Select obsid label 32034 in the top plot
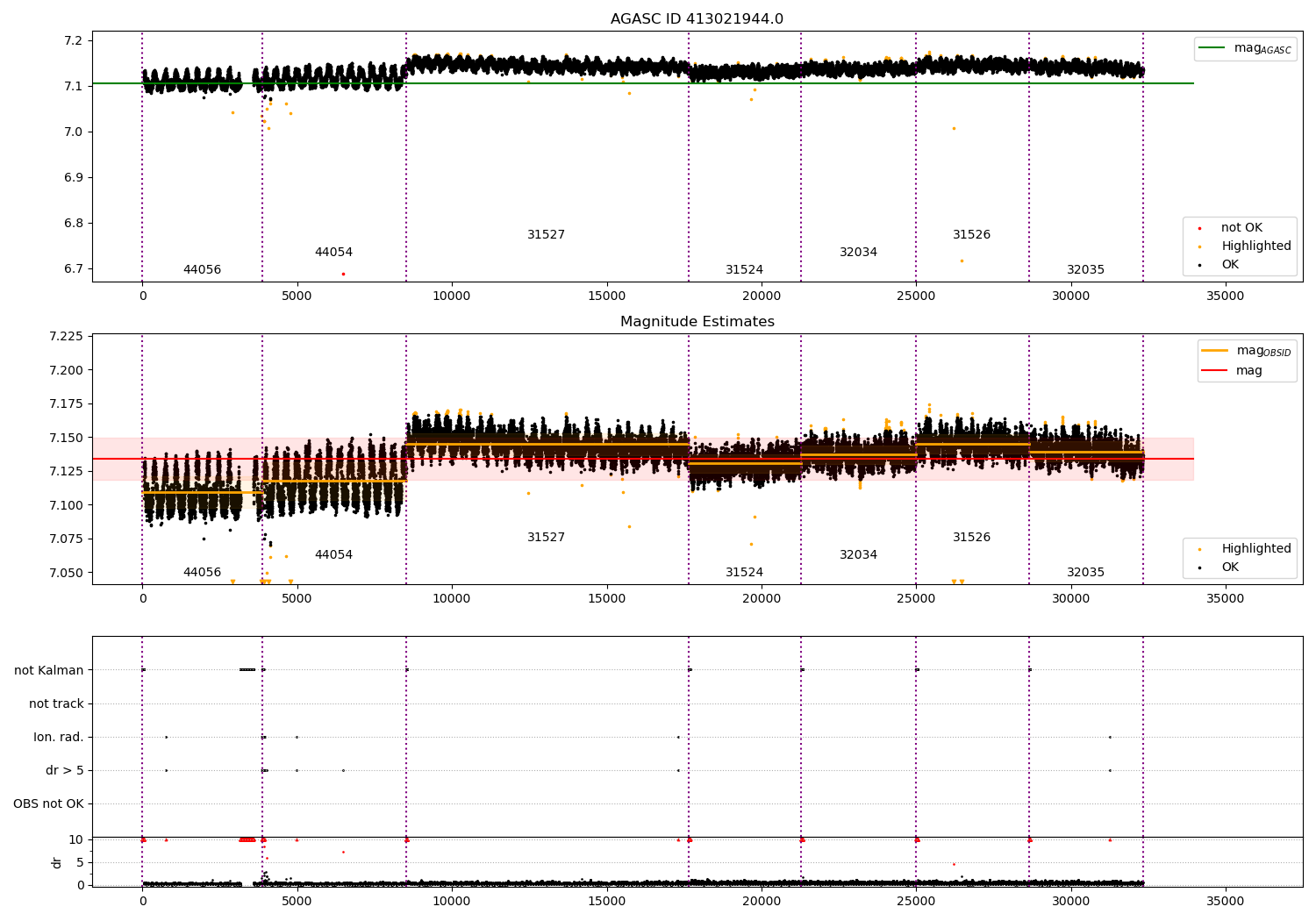This screenshot has height=921, width=1316. point(858,253)
